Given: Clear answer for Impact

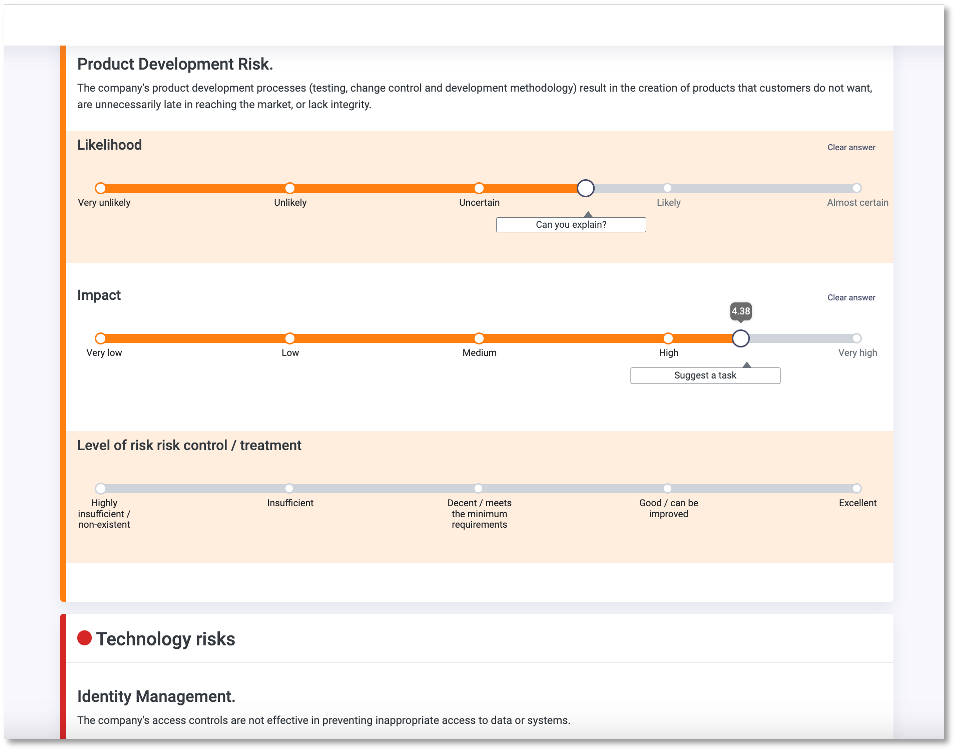Looking at the screenshot, I should pyautogui.click(x=851, y=298).
